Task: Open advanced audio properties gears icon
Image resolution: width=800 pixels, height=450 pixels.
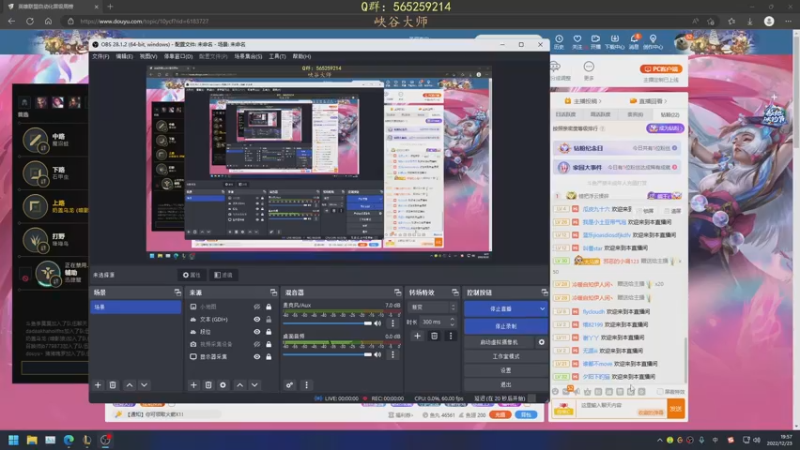Action: click(289, 385)
